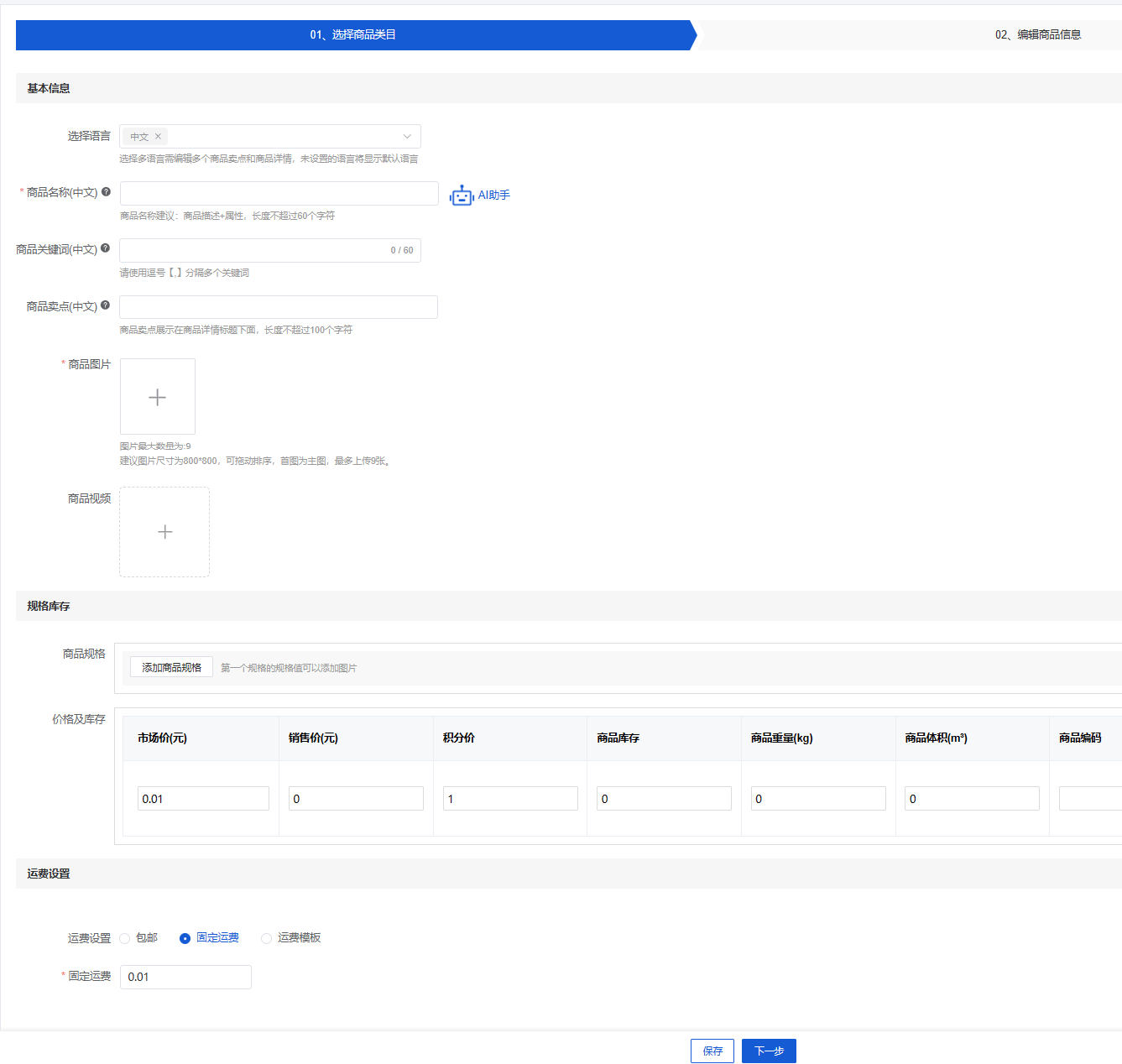Select the 固定运费 radio option

coord(185,938)
